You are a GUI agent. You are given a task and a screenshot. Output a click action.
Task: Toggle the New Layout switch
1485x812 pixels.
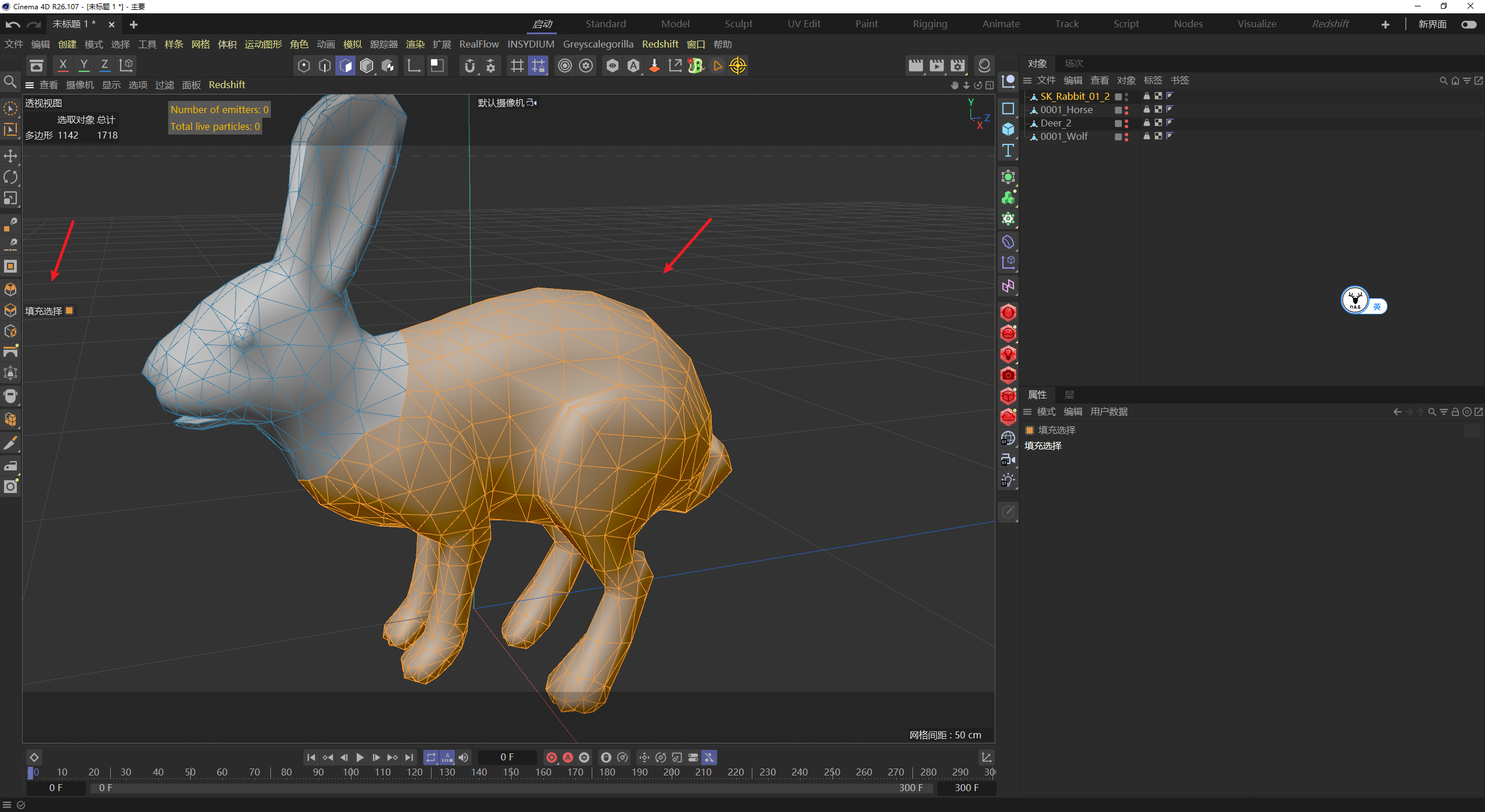point(1468,24)
